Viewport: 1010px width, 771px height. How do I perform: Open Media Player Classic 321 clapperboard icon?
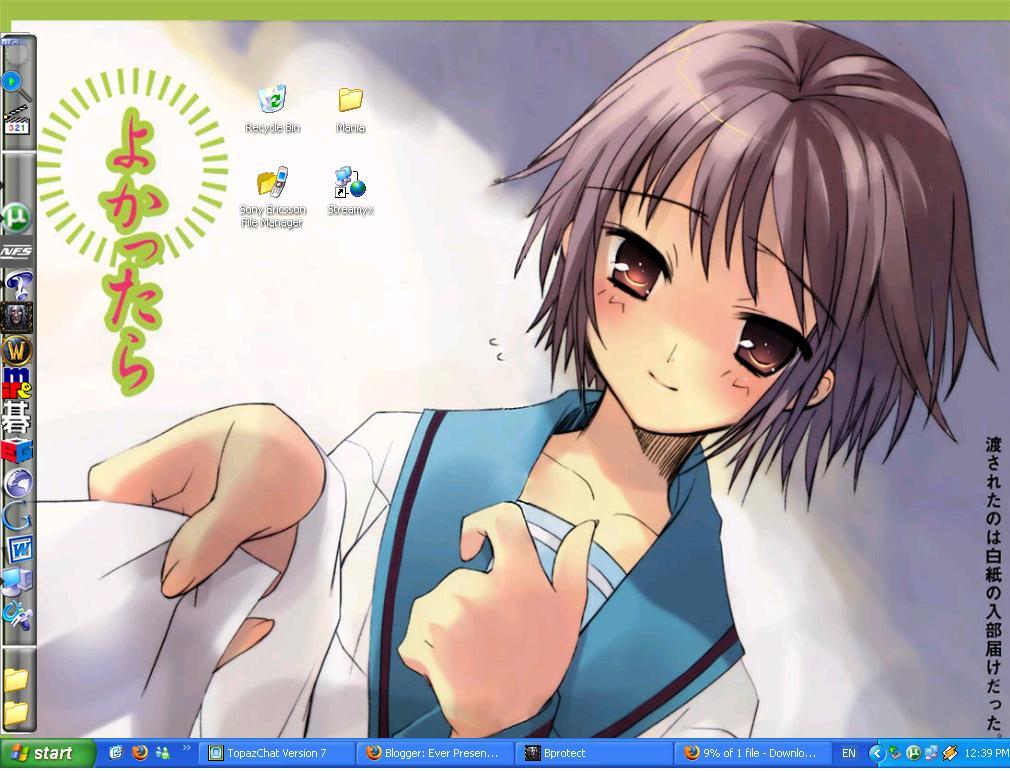pos(16,120)
